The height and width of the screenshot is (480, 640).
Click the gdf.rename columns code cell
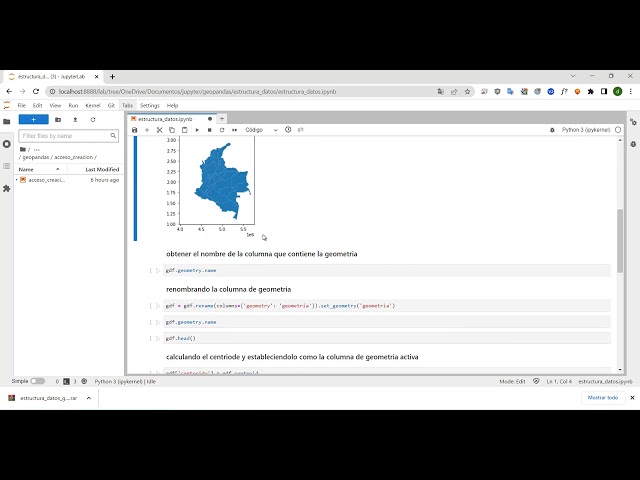pyautogui.click(x=387, y=306)
